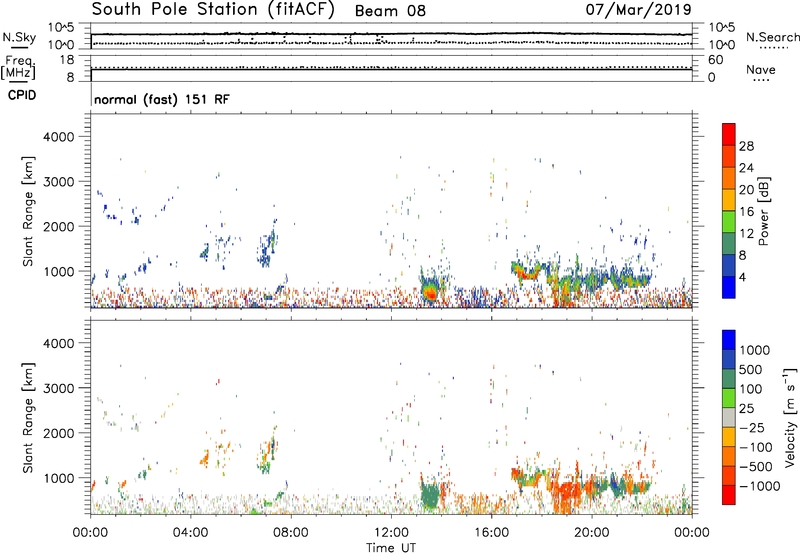
Task: Click the red bottom of velocity colorbar
Action: (x=729, y=495)
